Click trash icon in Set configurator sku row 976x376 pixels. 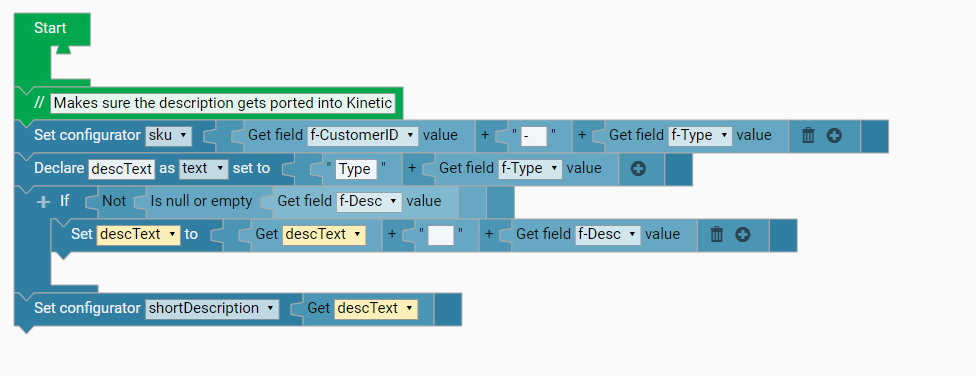pos(808,135)
